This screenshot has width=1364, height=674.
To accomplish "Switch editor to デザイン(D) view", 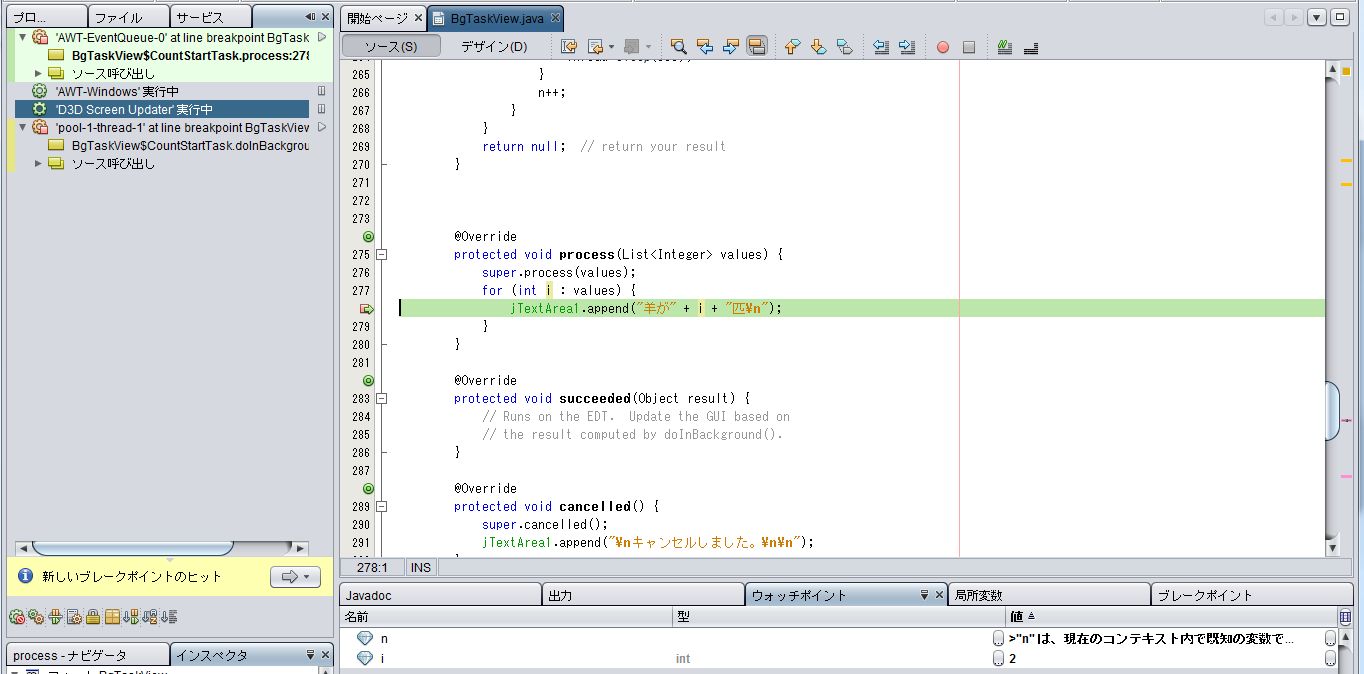I will click(493, 47).
